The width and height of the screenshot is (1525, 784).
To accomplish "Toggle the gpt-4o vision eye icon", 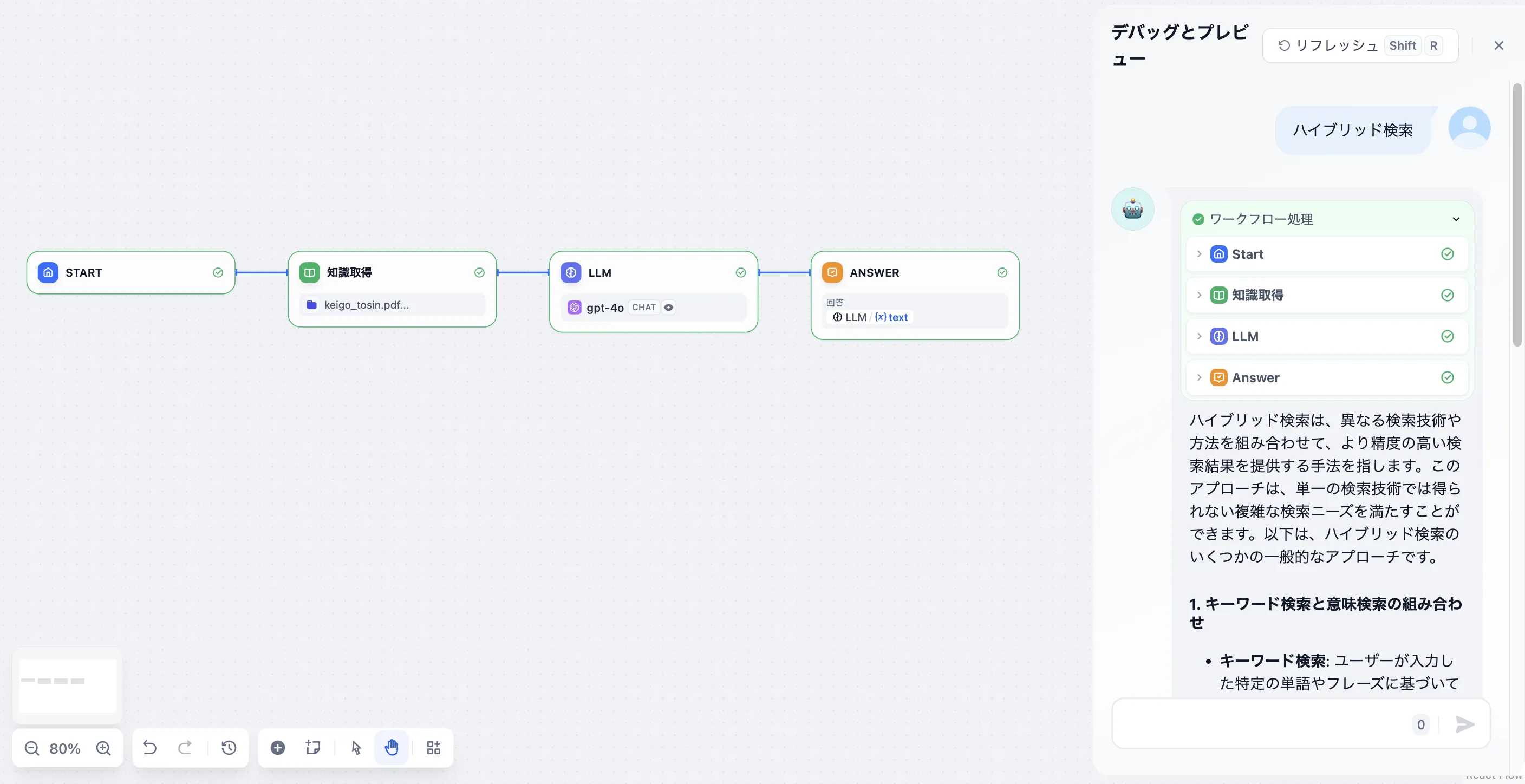I will pos(668,308).
